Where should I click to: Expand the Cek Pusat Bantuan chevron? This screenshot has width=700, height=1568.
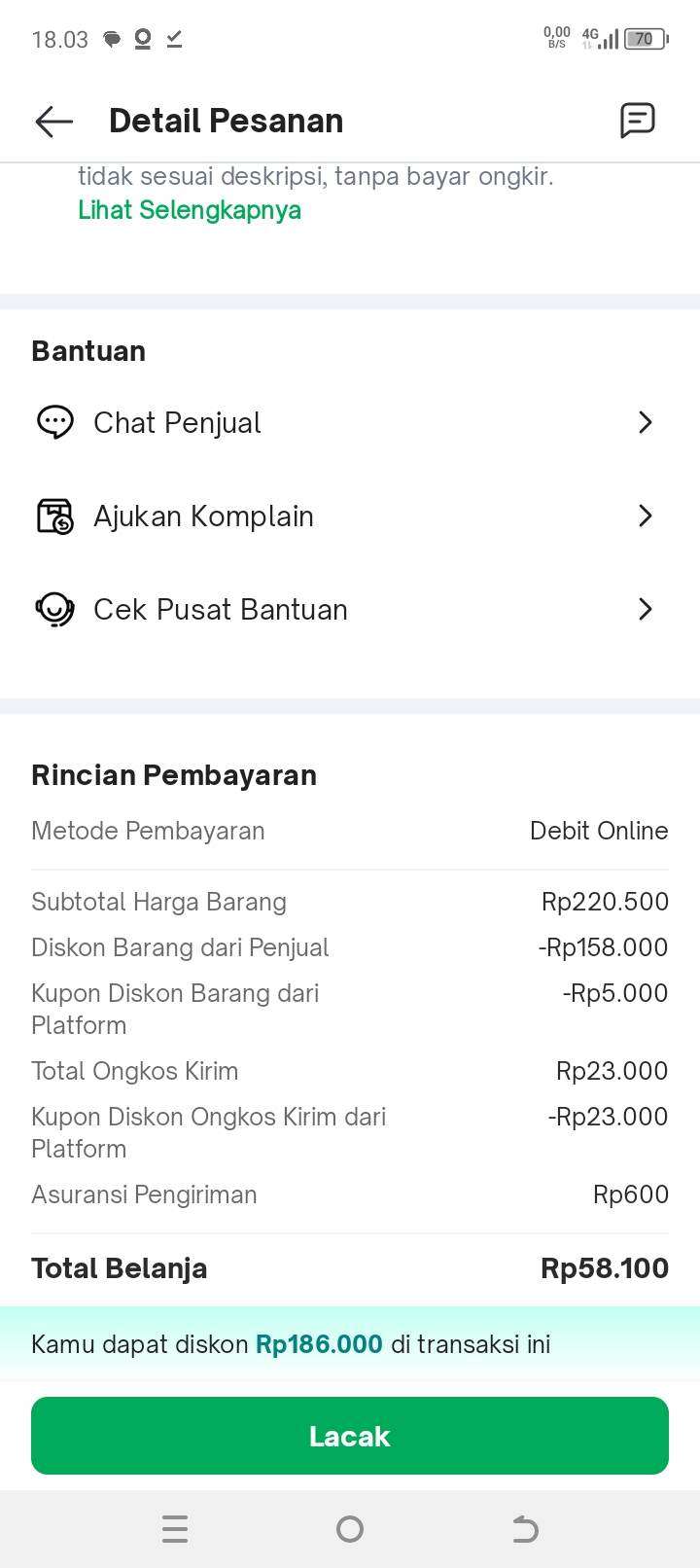click(645, 610)
